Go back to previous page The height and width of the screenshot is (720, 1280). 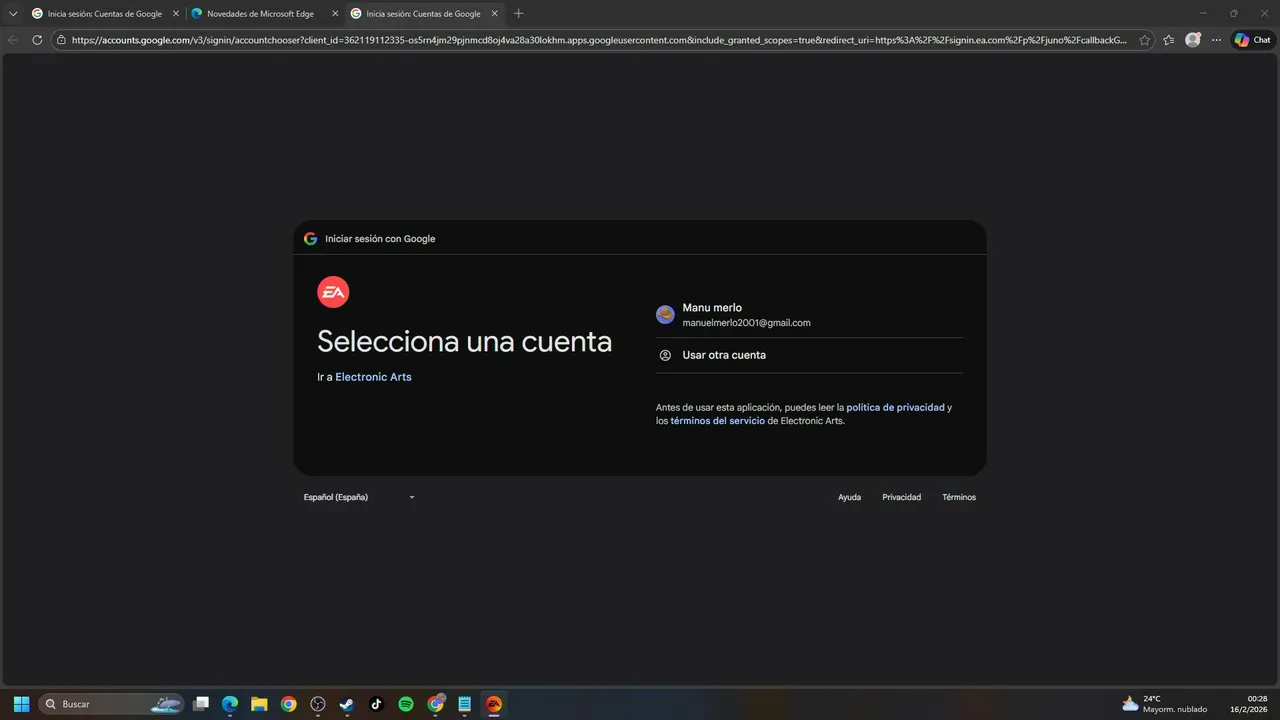pos(13,40)
